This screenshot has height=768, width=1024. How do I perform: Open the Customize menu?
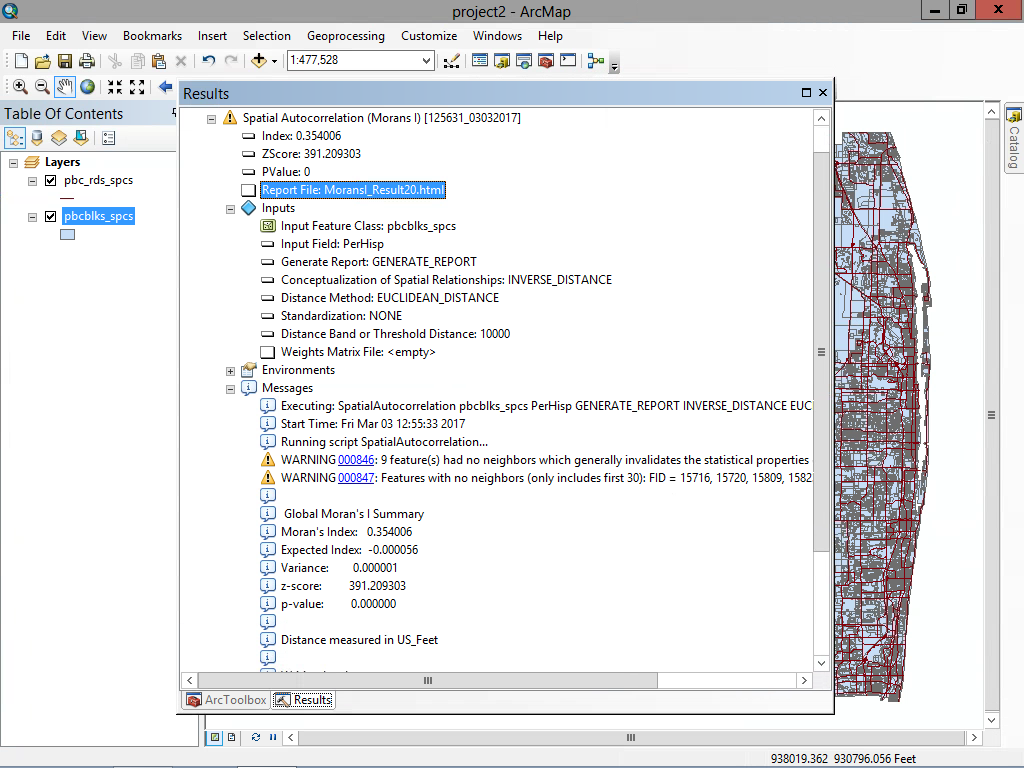coord(429,36)
